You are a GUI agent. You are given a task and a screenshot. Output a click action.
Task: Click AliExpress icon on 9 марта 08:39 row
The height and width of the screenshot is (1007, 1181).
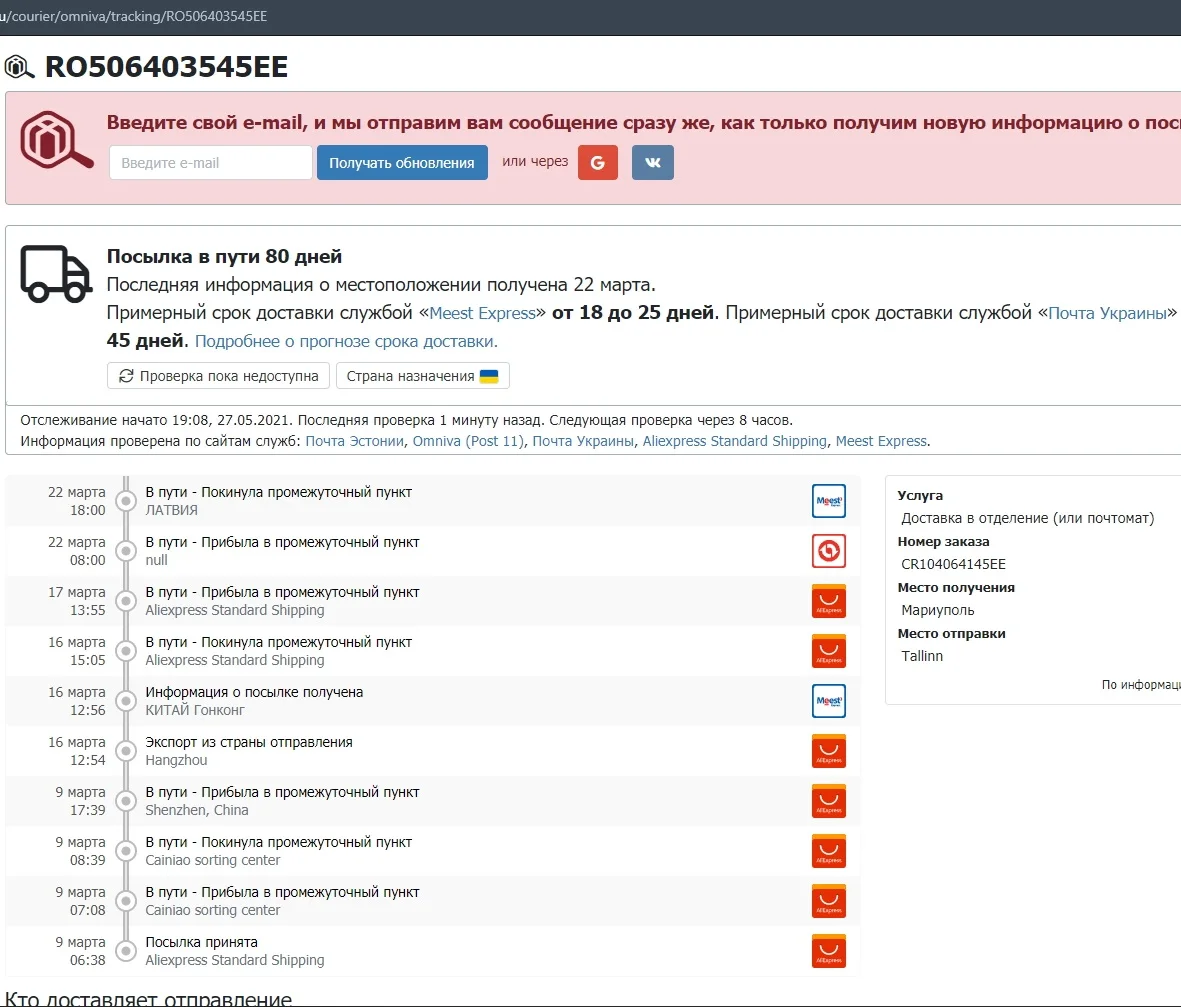829,851
